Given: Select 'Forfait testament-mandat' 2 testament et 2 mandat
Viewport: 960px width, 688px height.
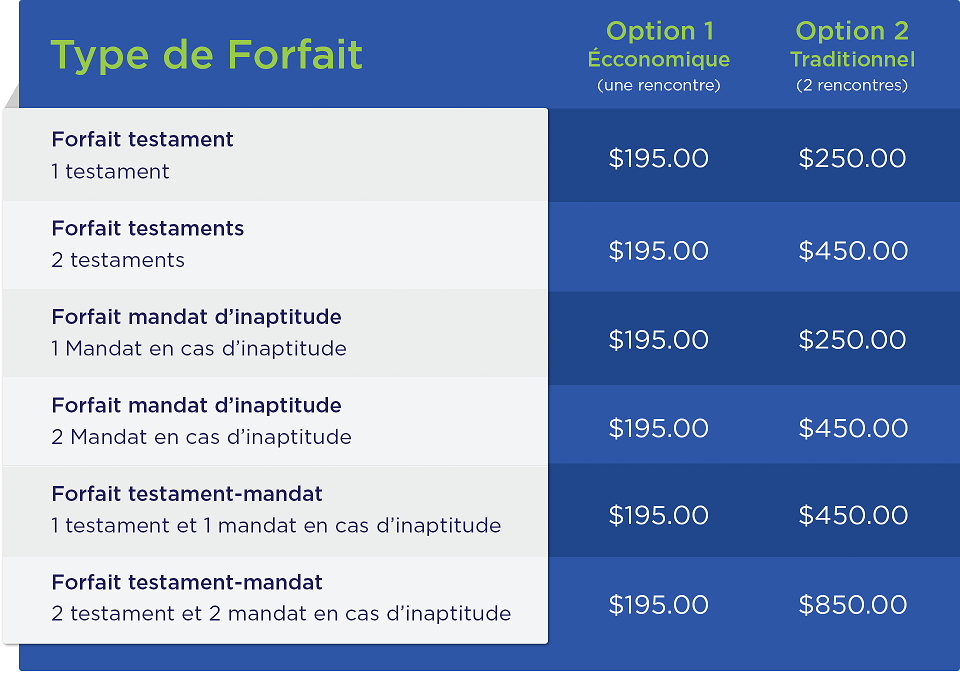Looking at the screenshot, I should (x=276, y=600).
